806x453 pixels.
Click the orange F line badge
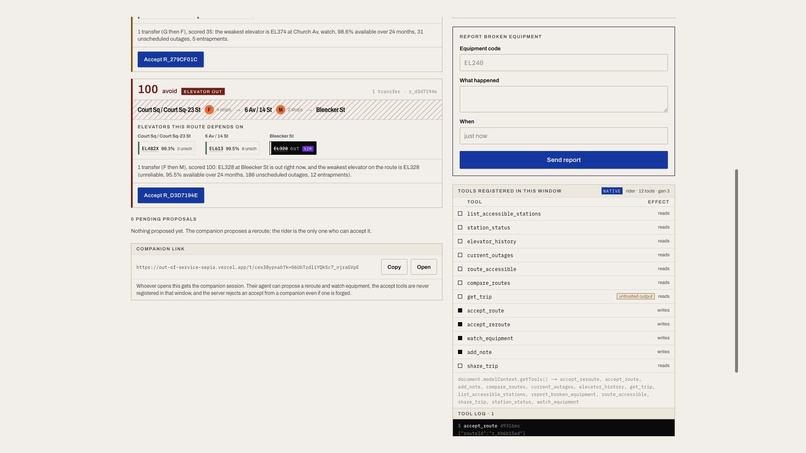click(209, 110)
